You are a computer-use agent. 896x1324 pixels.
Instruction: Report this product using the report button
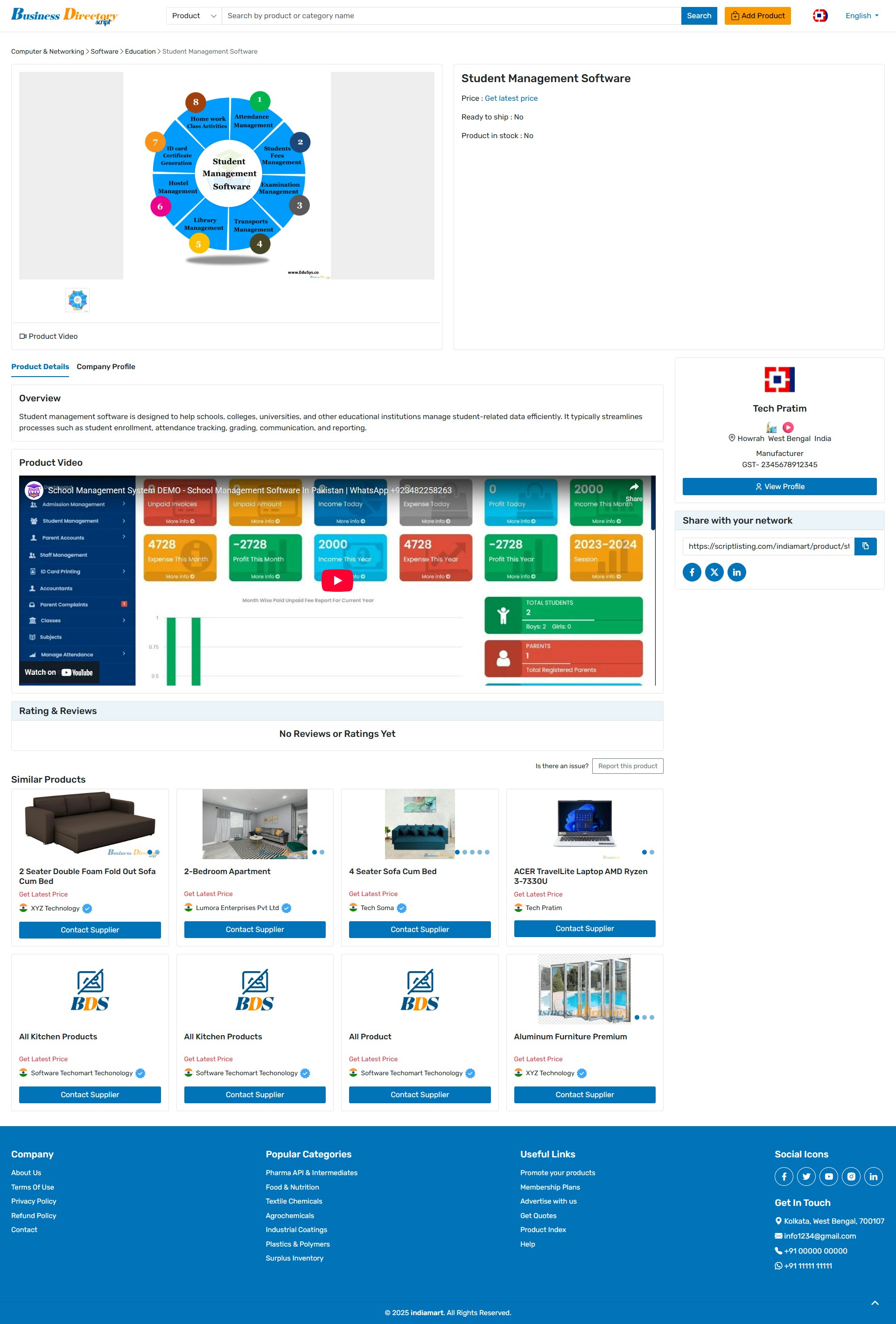(627, 766)
